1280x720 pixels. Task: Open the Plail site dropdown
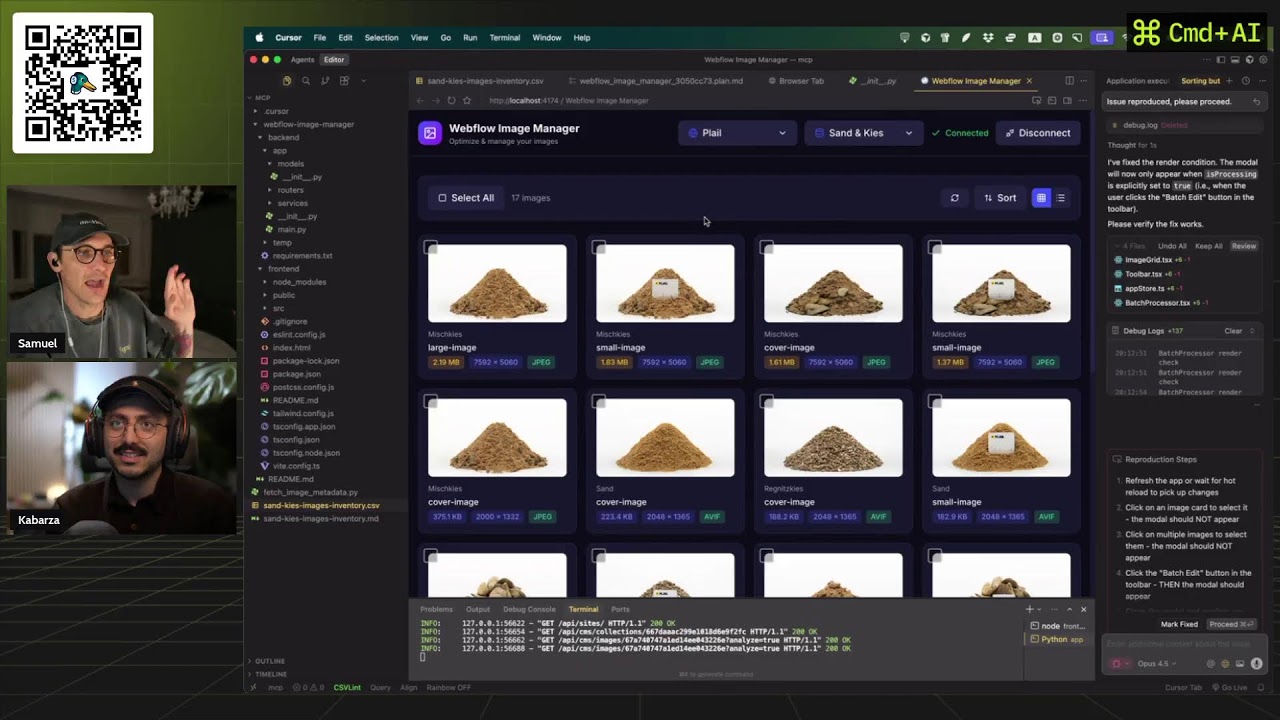coord(737,133)
